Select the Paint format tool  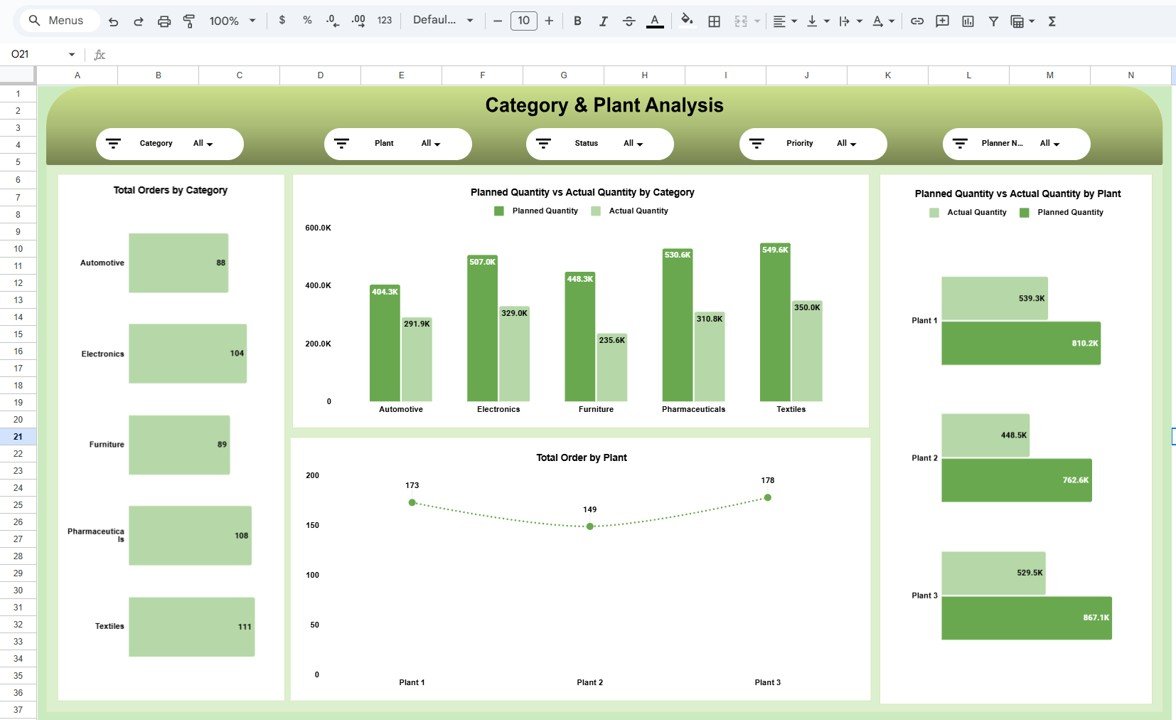click(x=189, y=20)
